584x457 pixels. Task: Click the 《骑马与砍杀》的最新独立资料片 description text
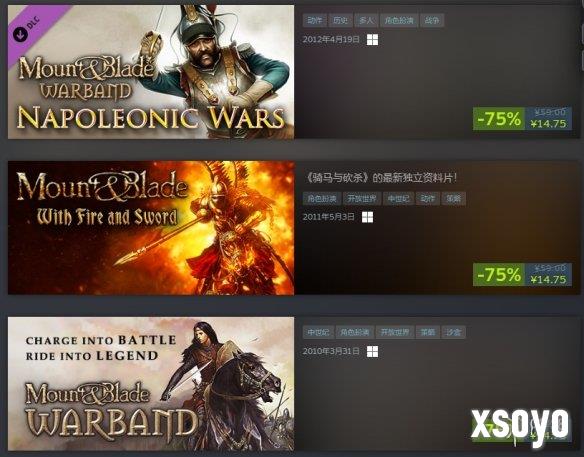tap(380, 178)
